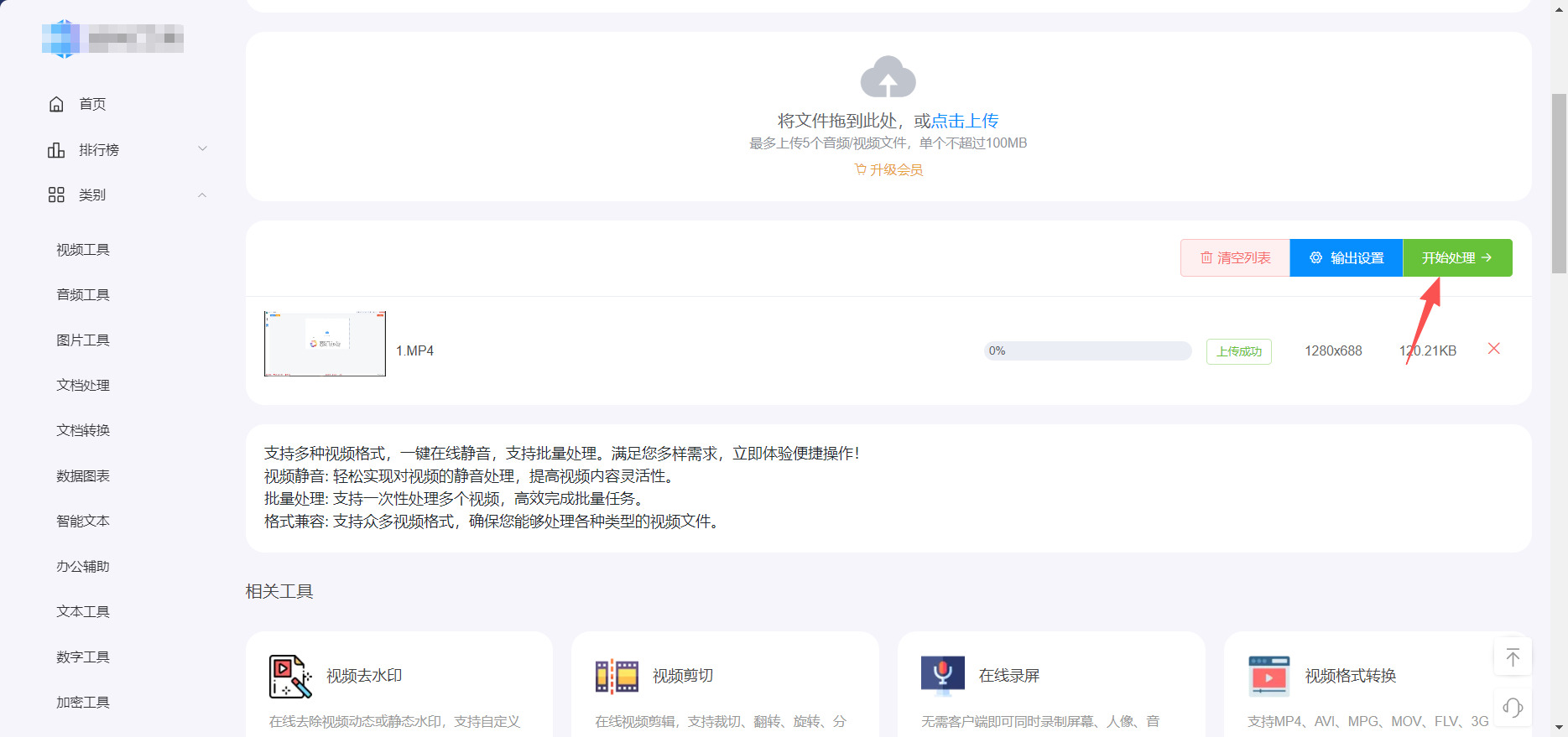The image size is (1568, 737).
Task: Click 开始处理 green button
Action: click(x=1457, y=257)
